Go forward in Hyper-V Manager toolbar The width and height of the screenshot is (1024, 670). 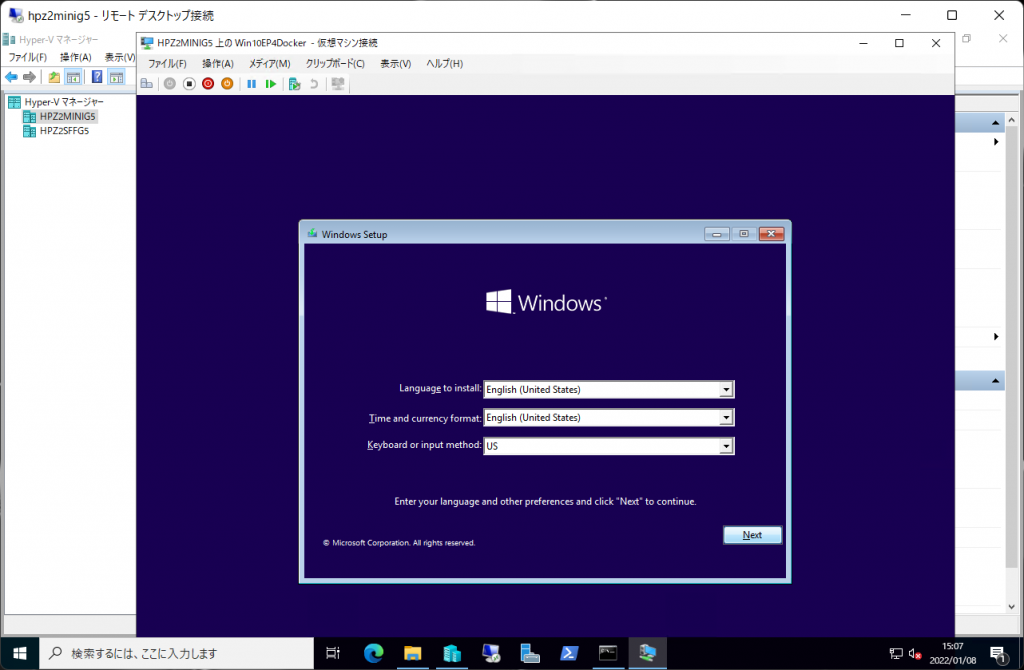tap(29, 77)
